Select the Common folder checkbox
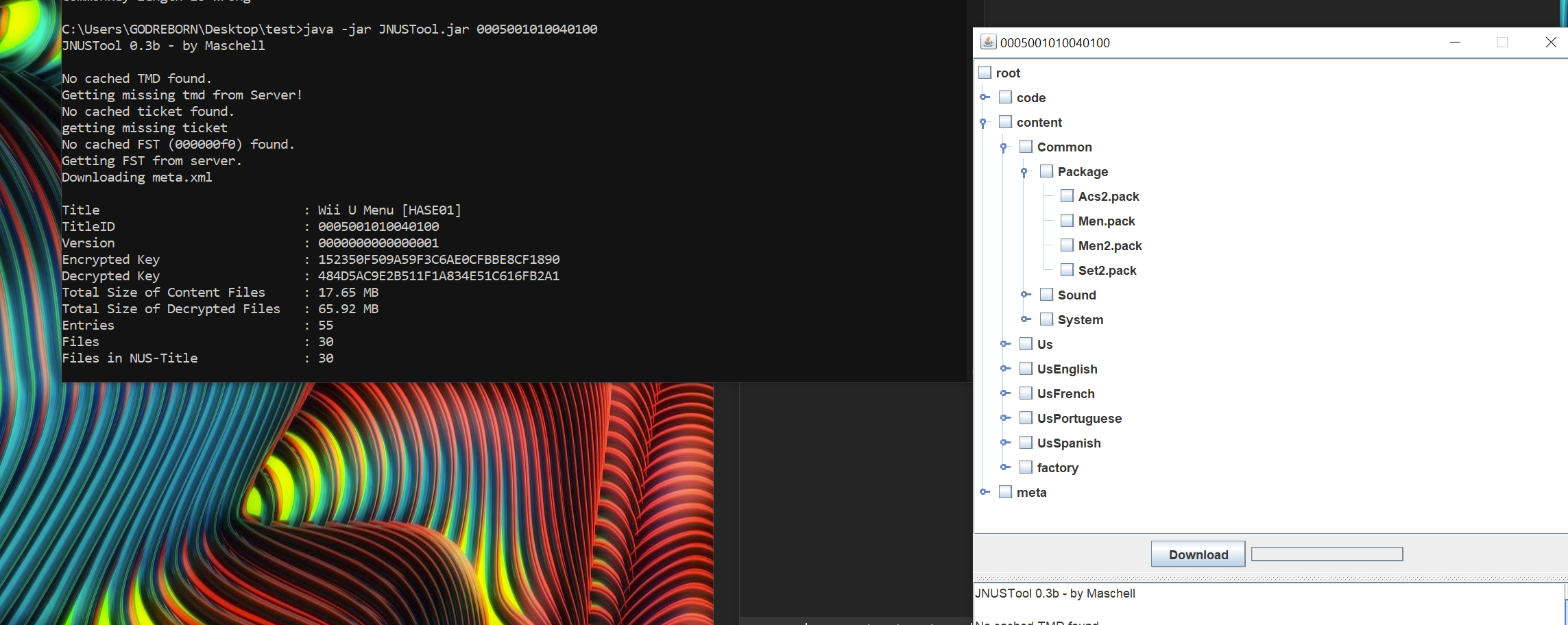 1026,147
